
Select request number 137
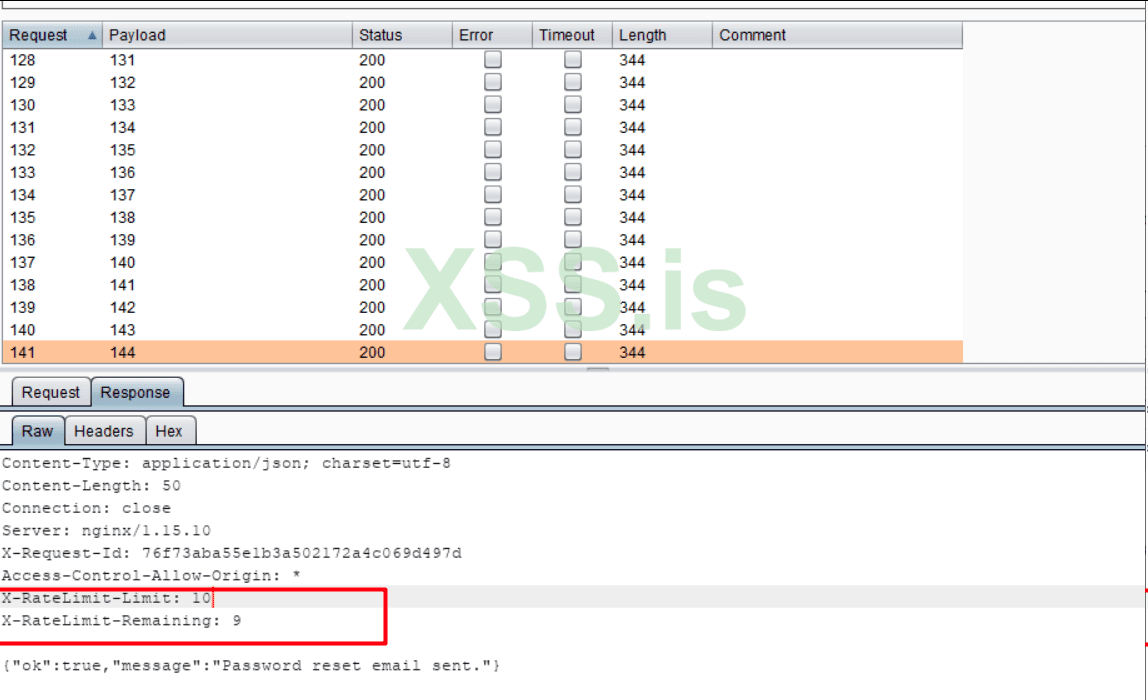pyautogui.click(x=23, y=263)
